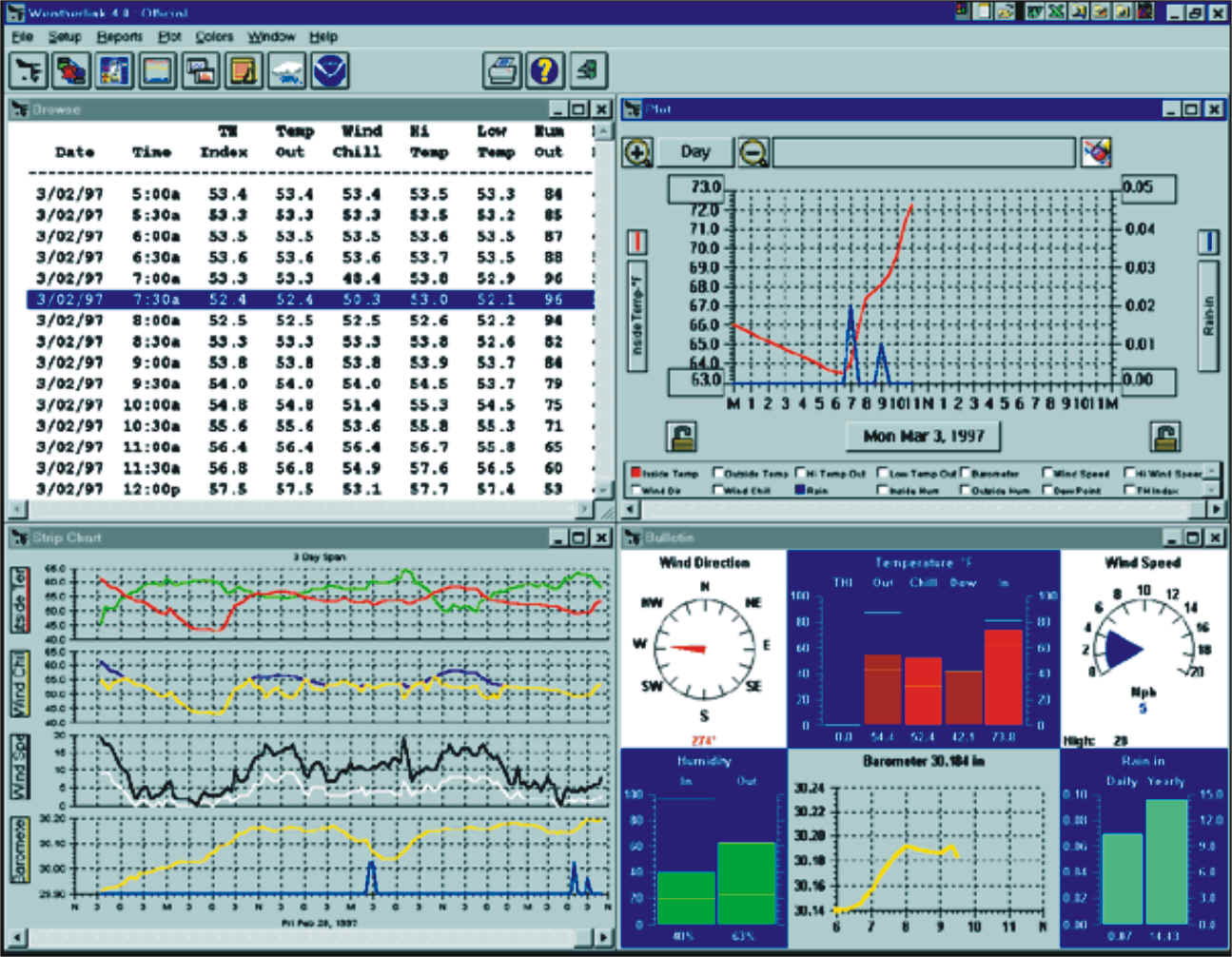Zoom out with the minus magnifier in Plot
This screenshot has height=957, width=1232.
[753, 152]
